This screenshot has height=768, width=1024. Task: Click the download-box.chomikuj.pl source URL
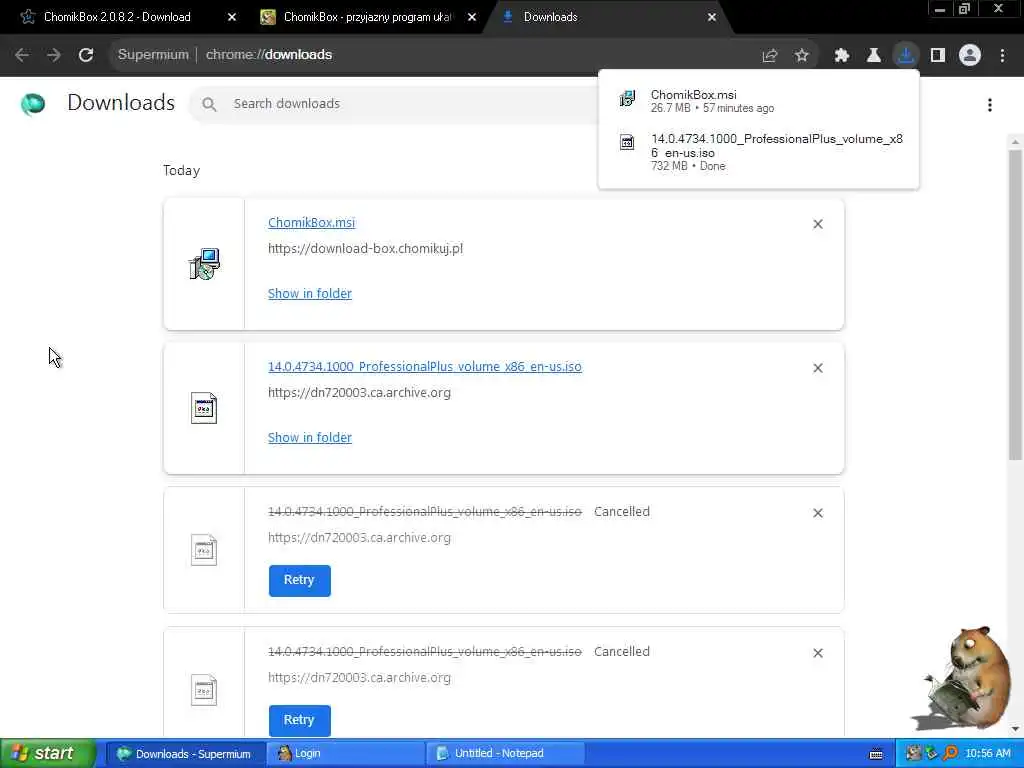(x=366, y=249)
